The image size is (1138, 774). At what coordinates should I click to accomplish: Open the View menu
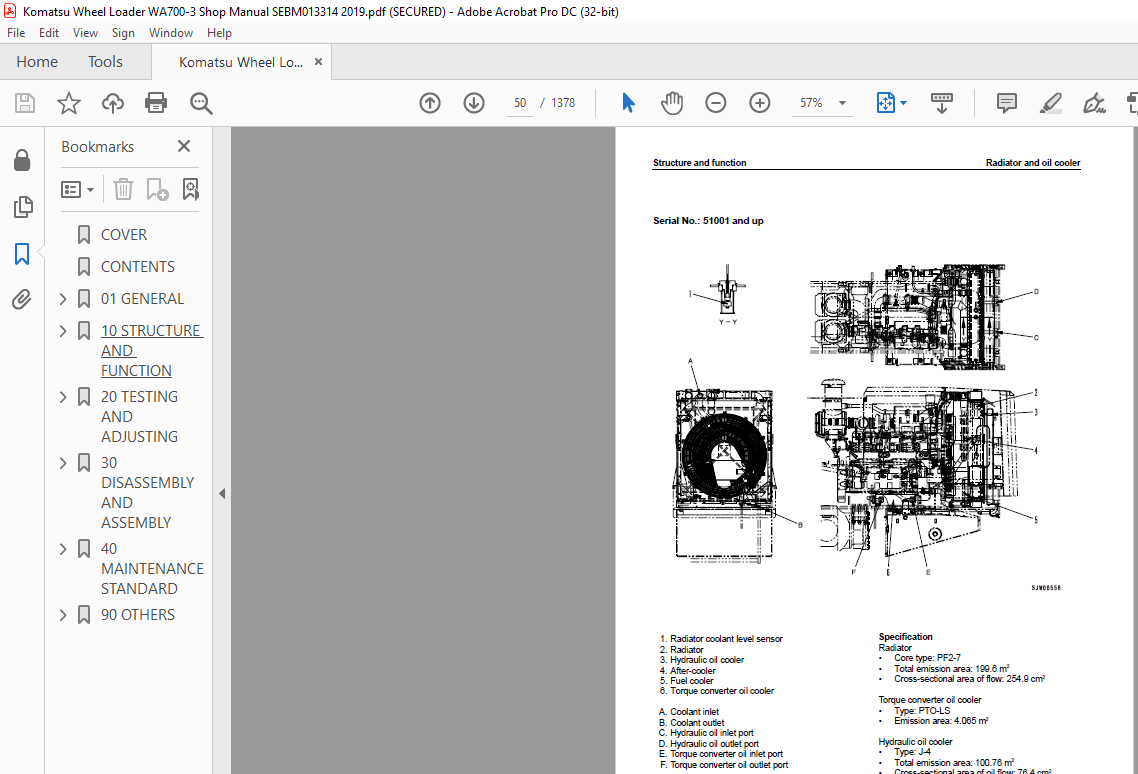pos(85,33)
